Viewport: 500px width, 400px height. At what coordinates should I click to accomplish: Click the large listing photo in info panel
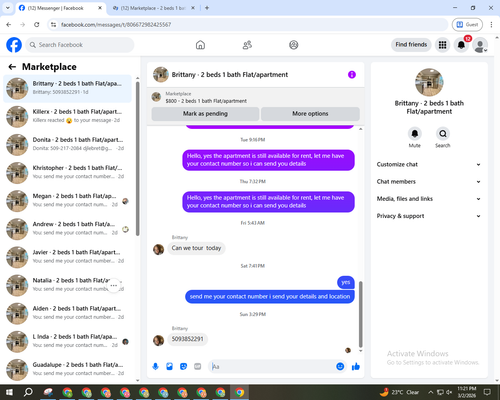(429, 82)
